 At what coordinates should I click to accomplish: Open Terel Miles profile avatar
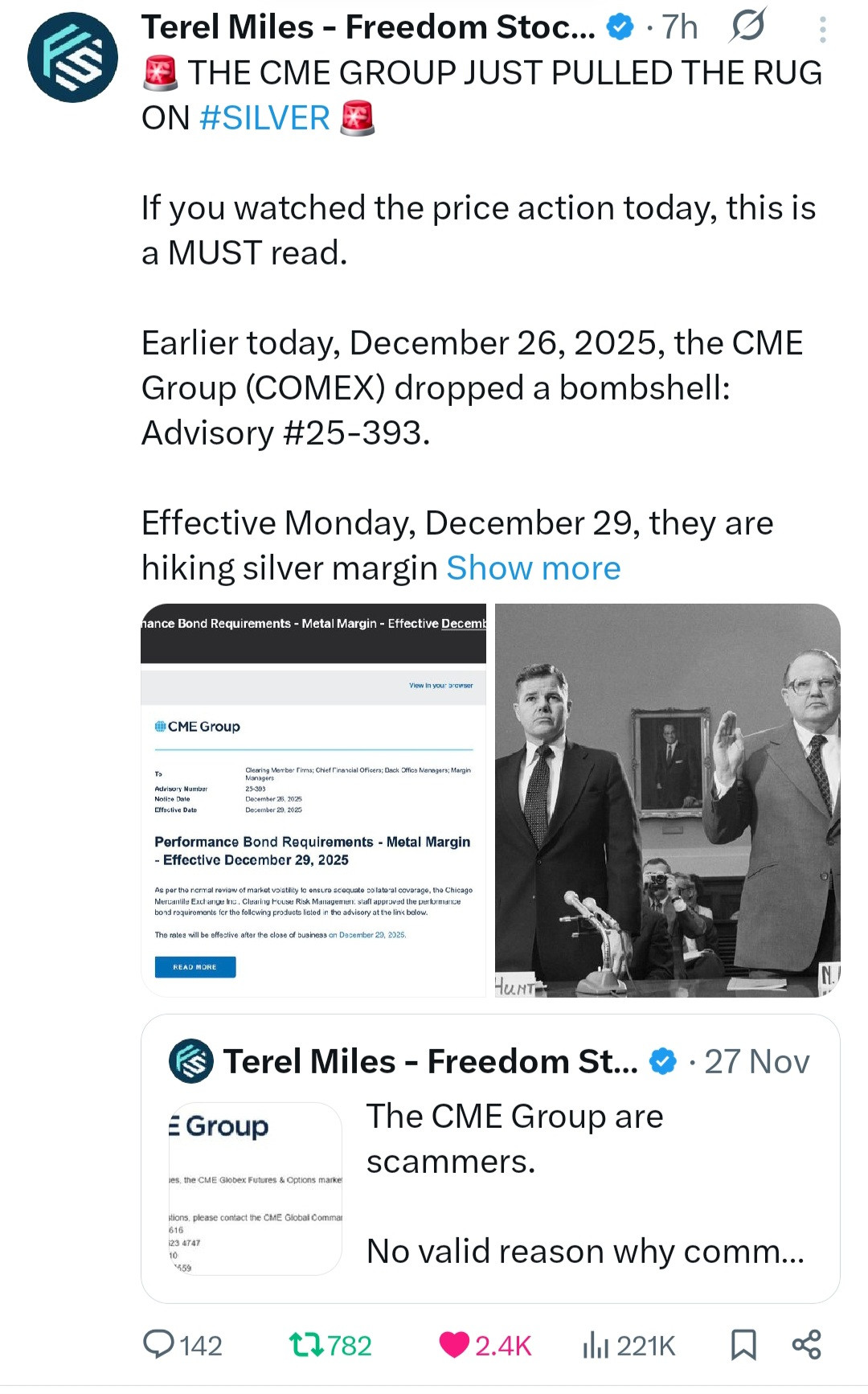tap(72, 58)
